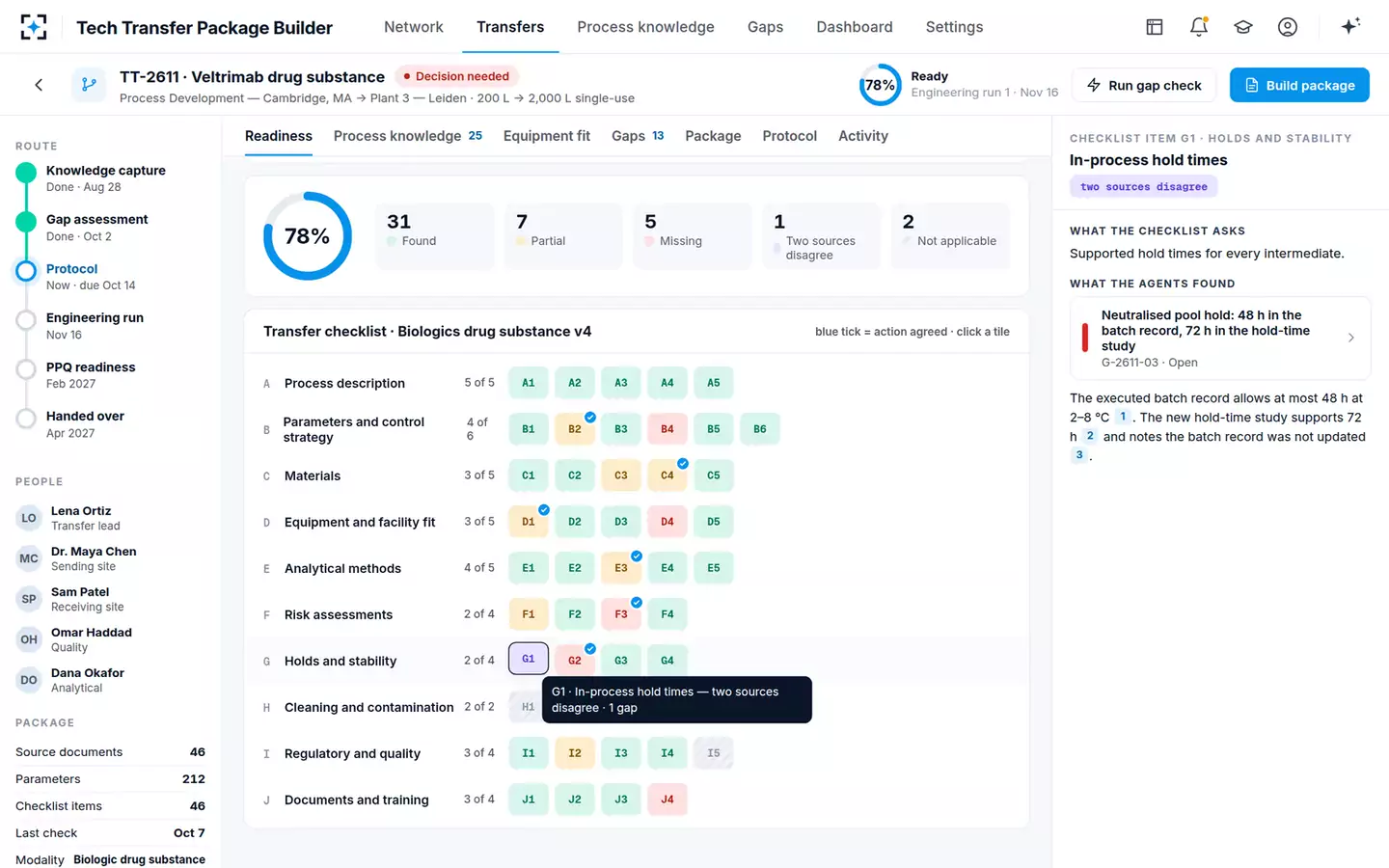This screenshot has height=868, width=1389.
Task: Open the AI assistant sparkle icon
Action: [1350, 26]
